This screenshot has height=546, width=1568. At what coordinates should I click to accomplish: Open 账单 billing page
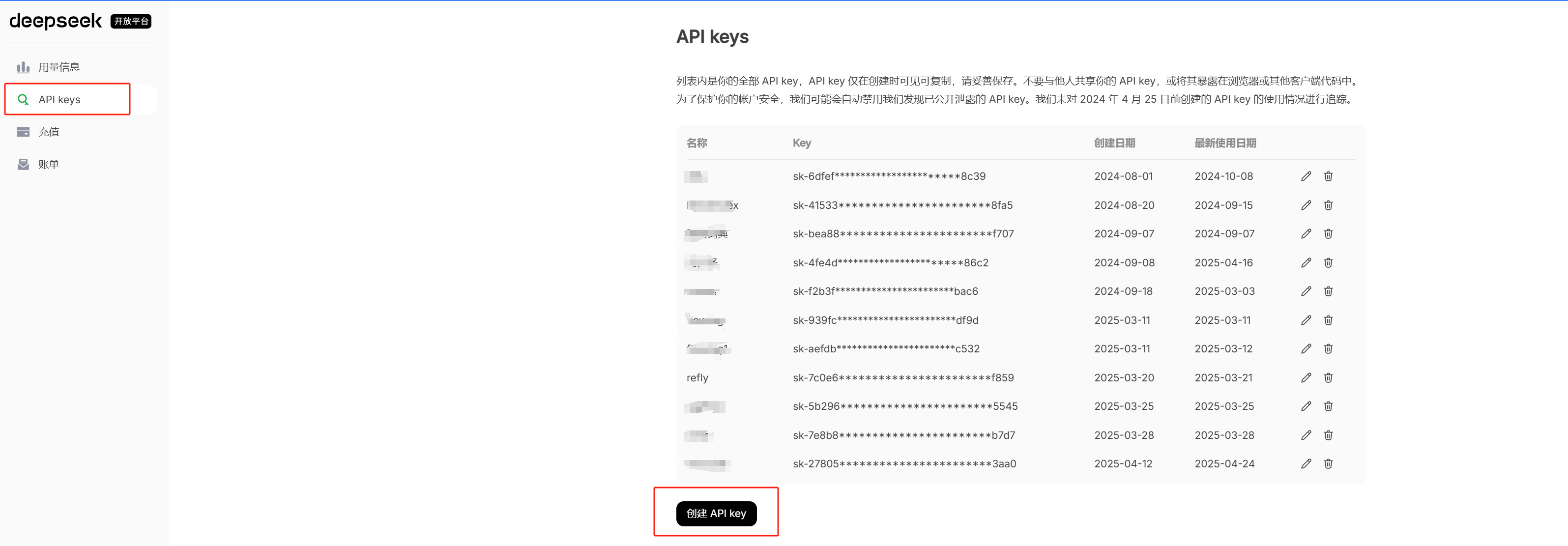tap(49, 164)
